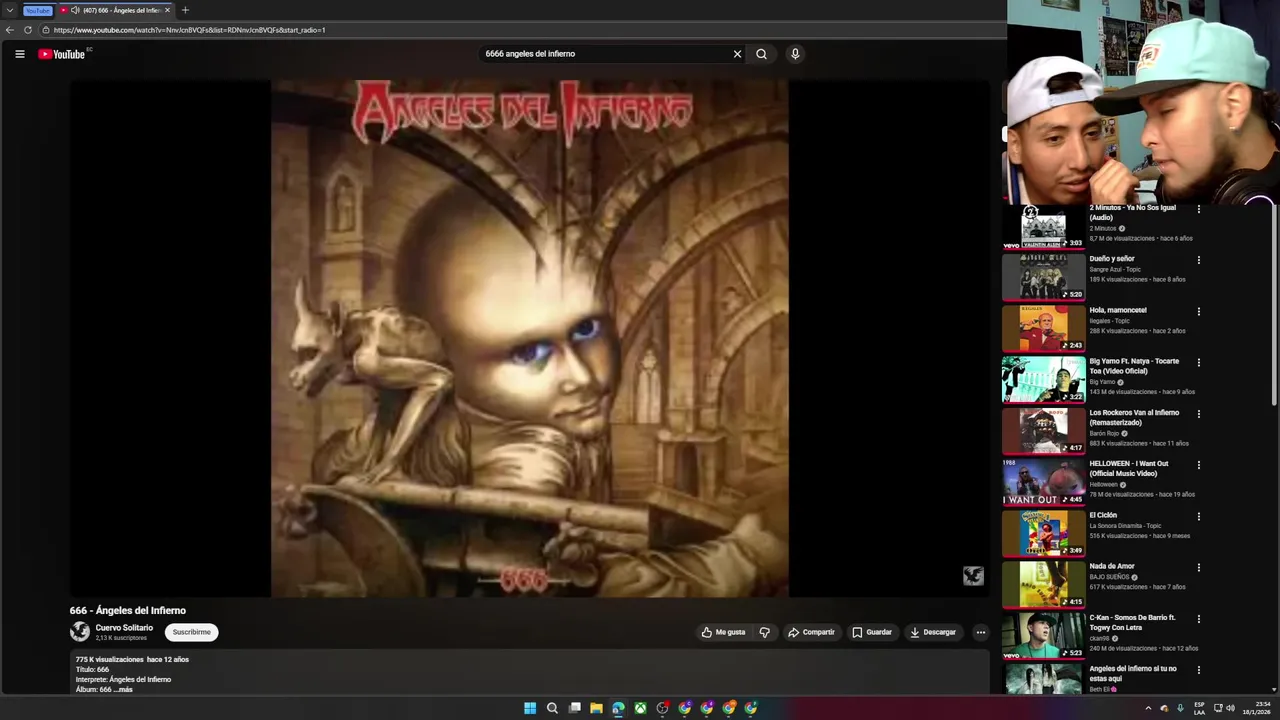Screen dimensions: 1280x720
Task: Open new browser tab with plus
Action: (185, 10)
